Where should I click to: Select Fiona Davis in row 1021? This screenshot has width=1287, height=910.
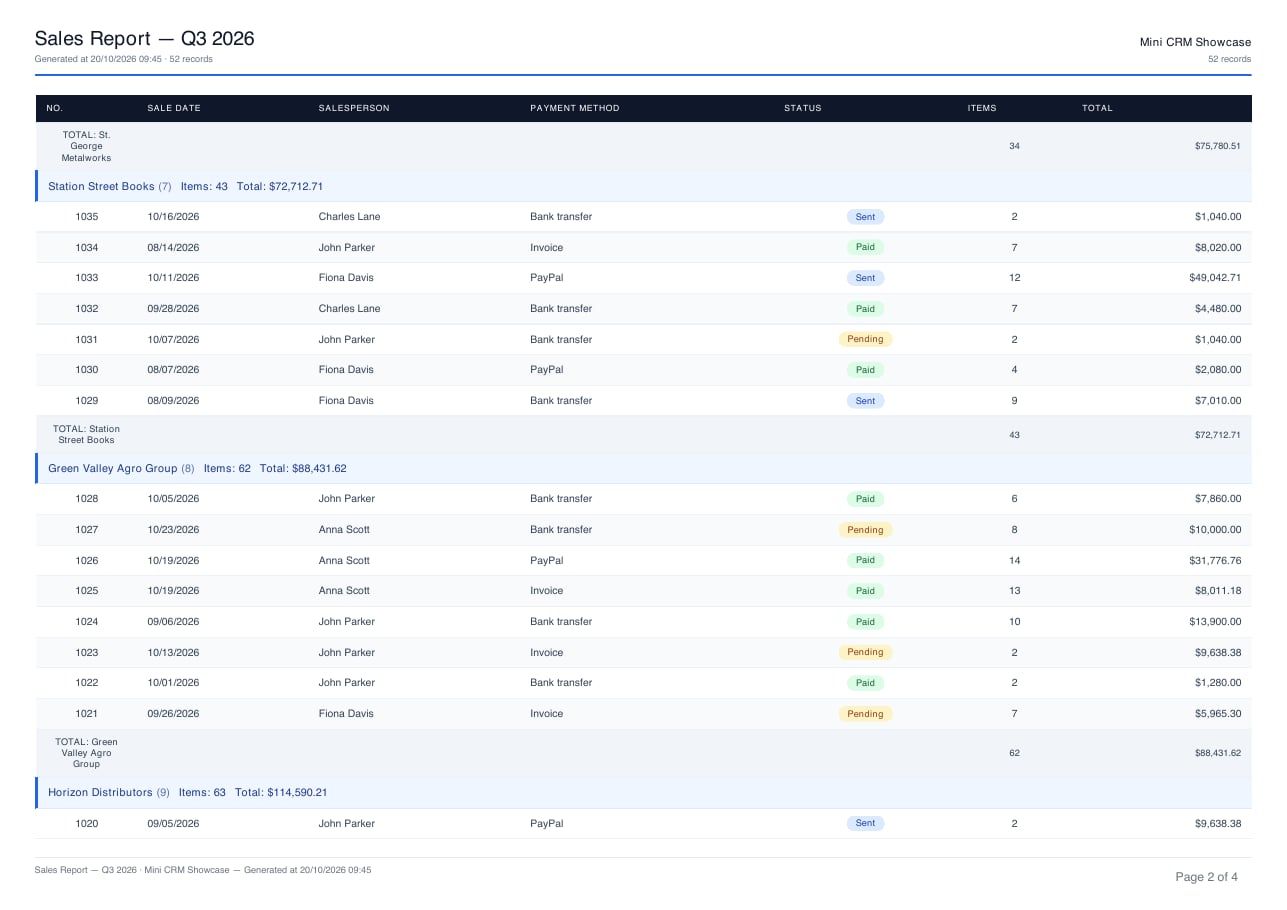(x=346, y=714)
